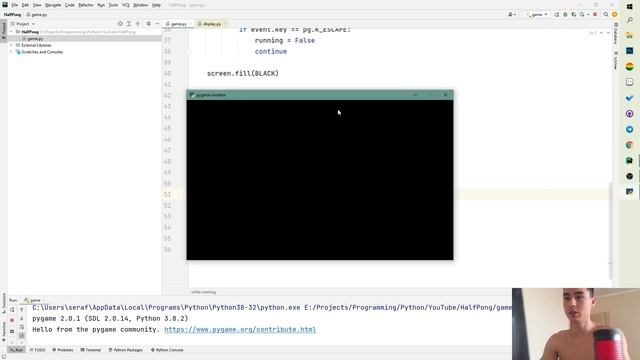Click the red Stop icon in Run panel
This screenshot has height=360, width=640.
coord(12,320)
